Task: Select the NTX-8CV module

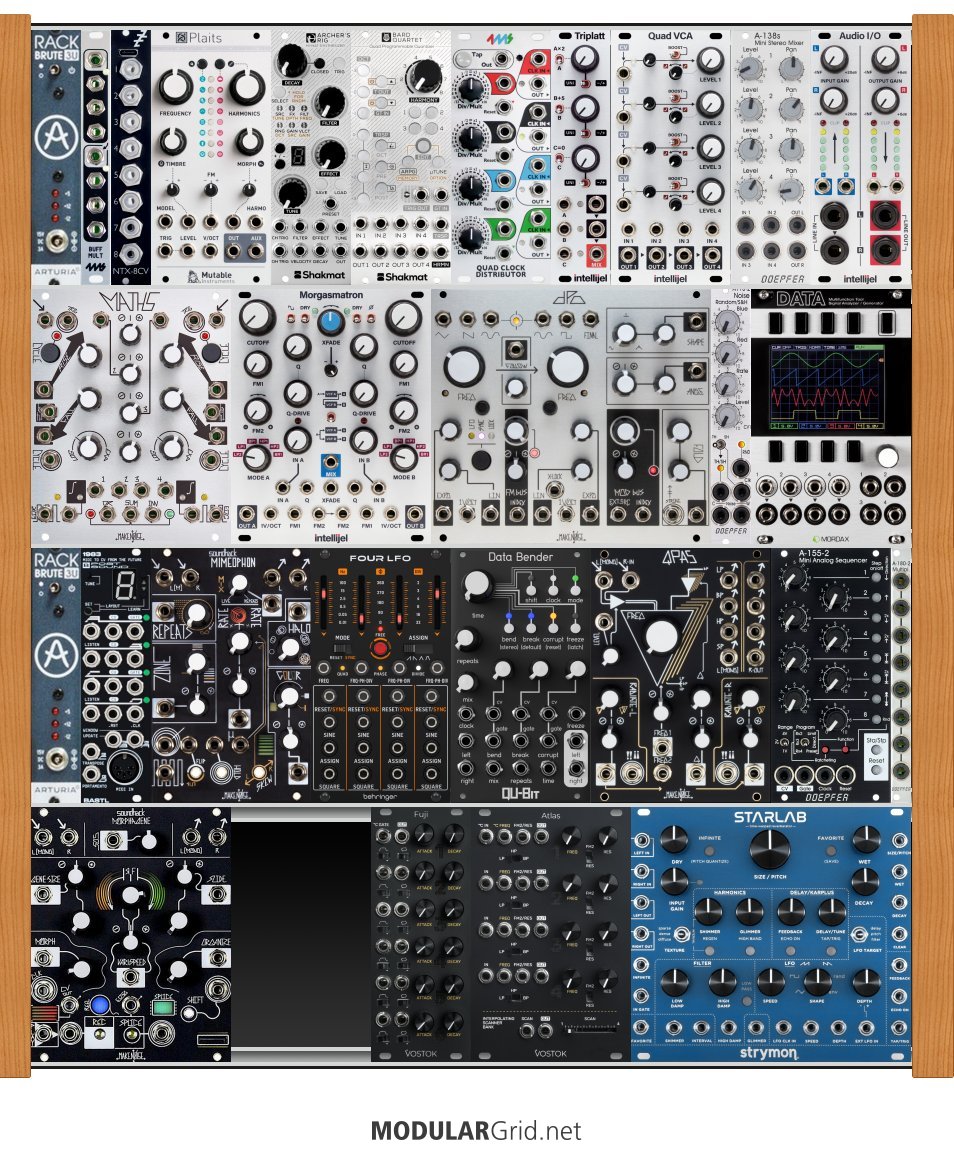Action: (x=131, y=157)
